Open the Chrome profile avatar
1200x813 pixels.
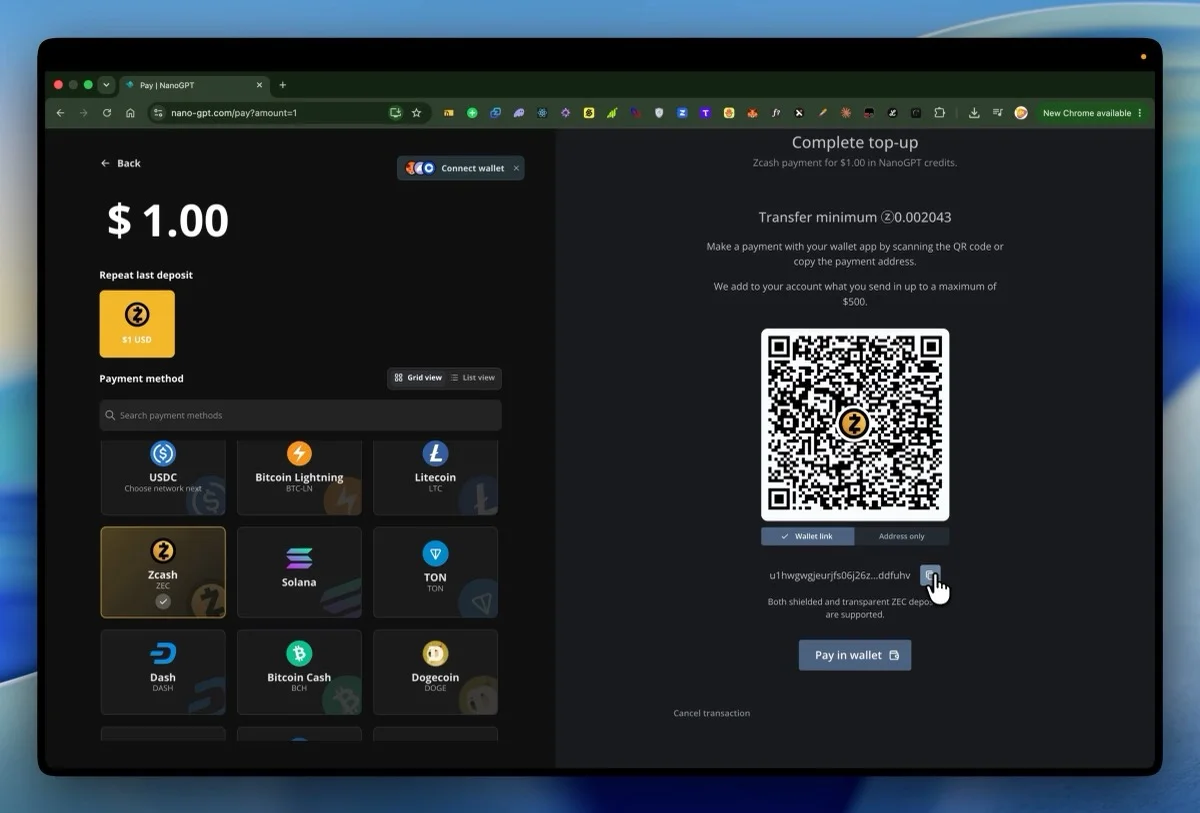[1021, 113]
